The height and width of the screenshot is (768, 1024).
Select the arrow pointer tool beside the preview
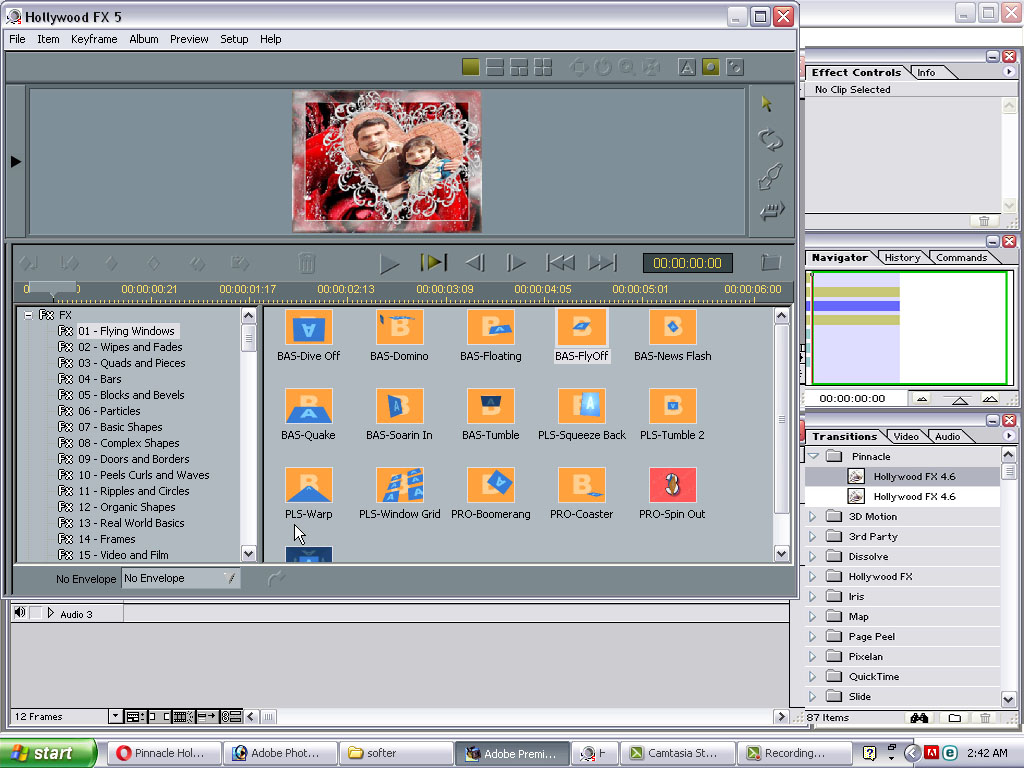click(768, 104)
